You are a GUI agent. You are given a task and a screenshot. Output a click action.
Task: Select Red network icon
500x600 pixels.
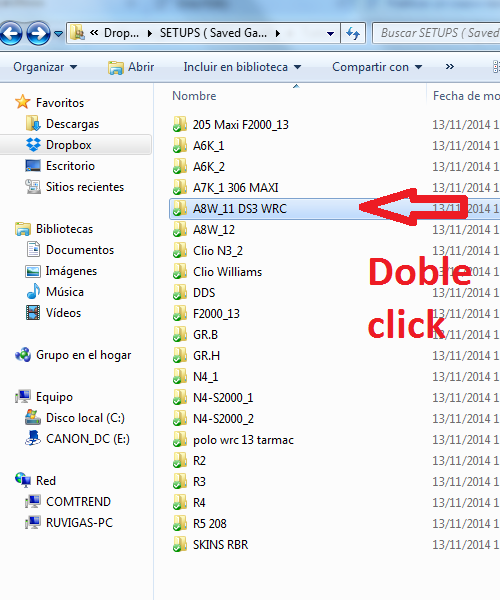23,480
